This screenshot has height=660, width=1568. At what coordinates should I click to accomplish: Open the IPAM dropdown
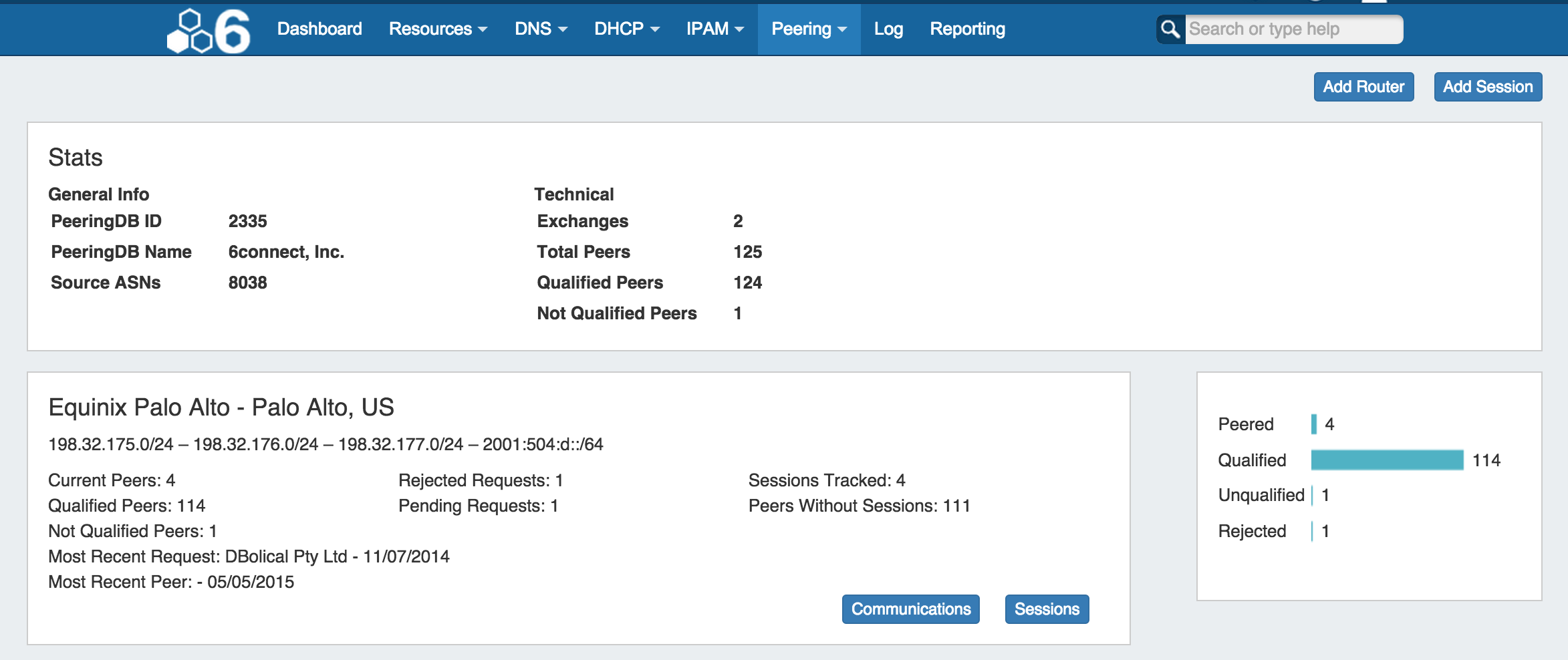click(714, 29)
